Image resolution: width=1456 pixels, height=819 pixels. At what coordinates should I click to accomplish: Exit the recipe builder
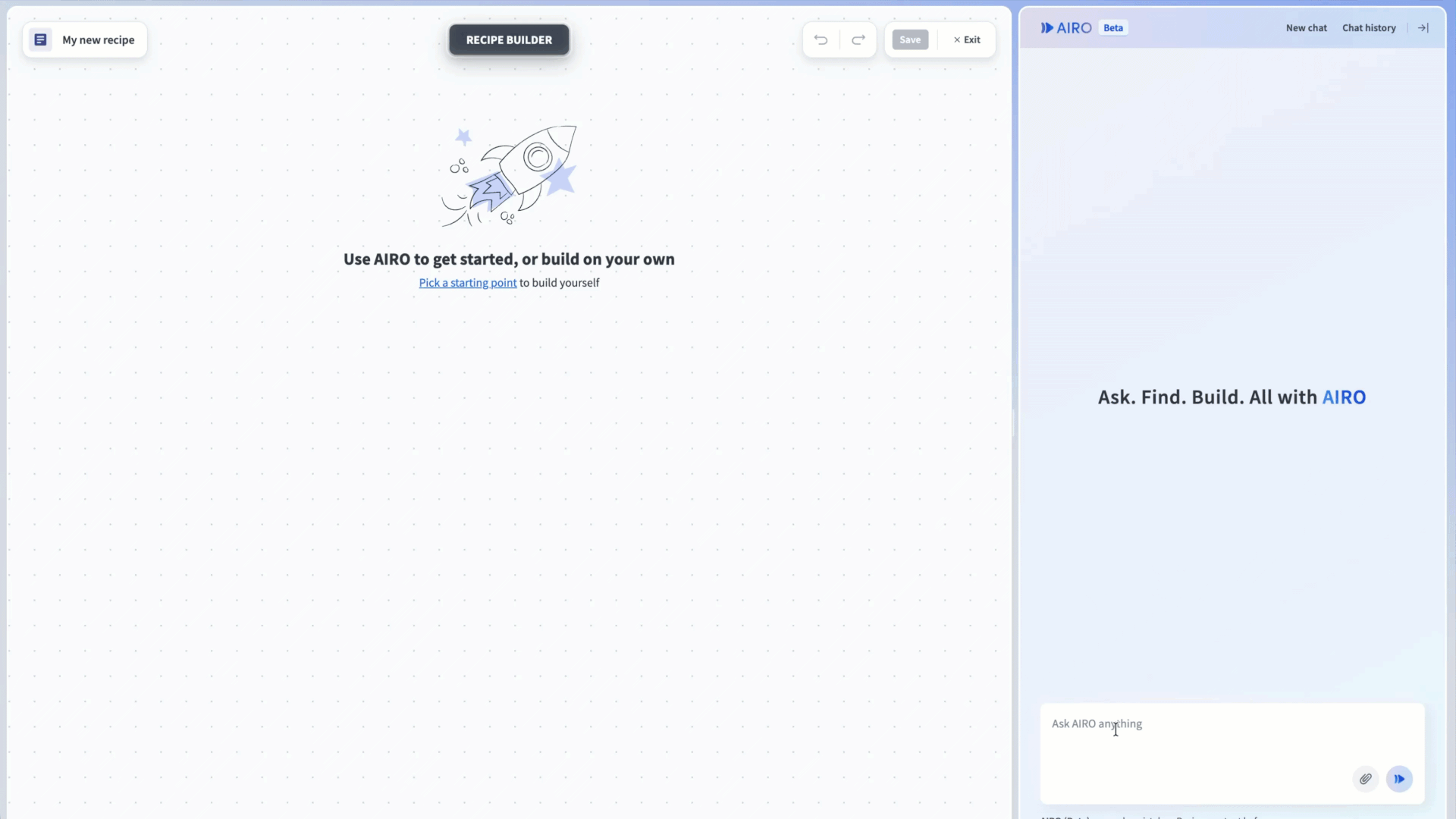967,39
